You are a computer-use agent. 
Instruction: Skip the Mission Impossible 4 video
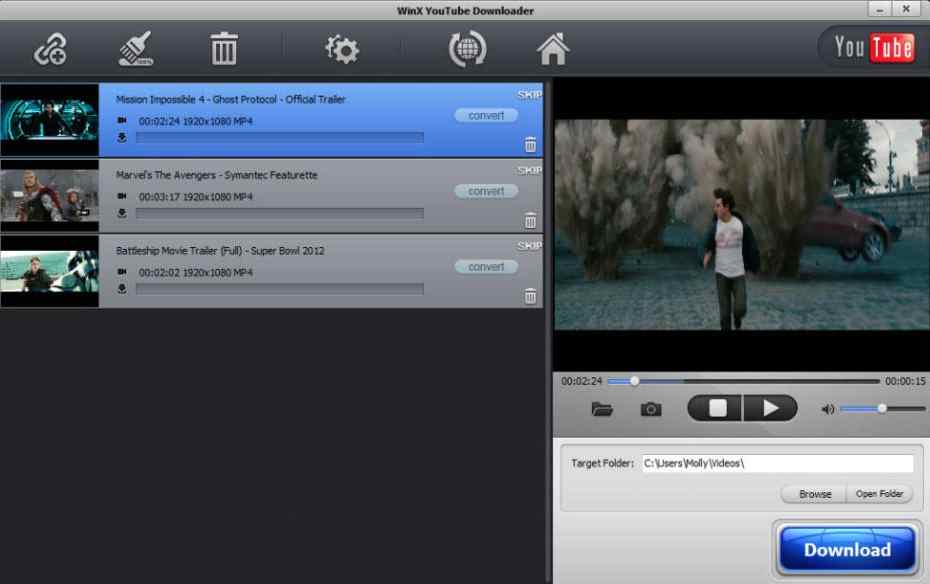coord(529,95)
